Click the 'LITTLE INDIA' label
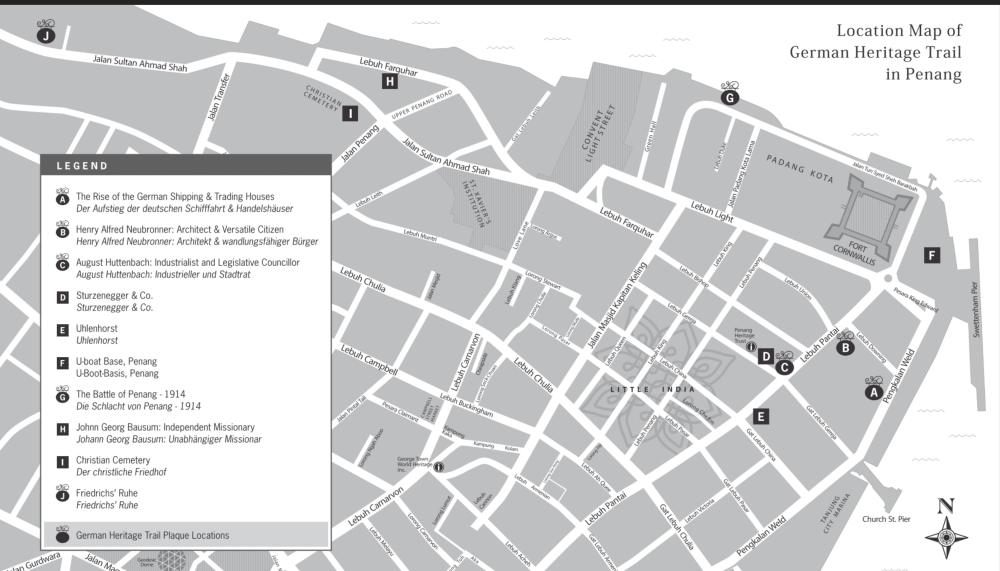Viewport: 1000px width, 571px height. click(x=652, y=389)
